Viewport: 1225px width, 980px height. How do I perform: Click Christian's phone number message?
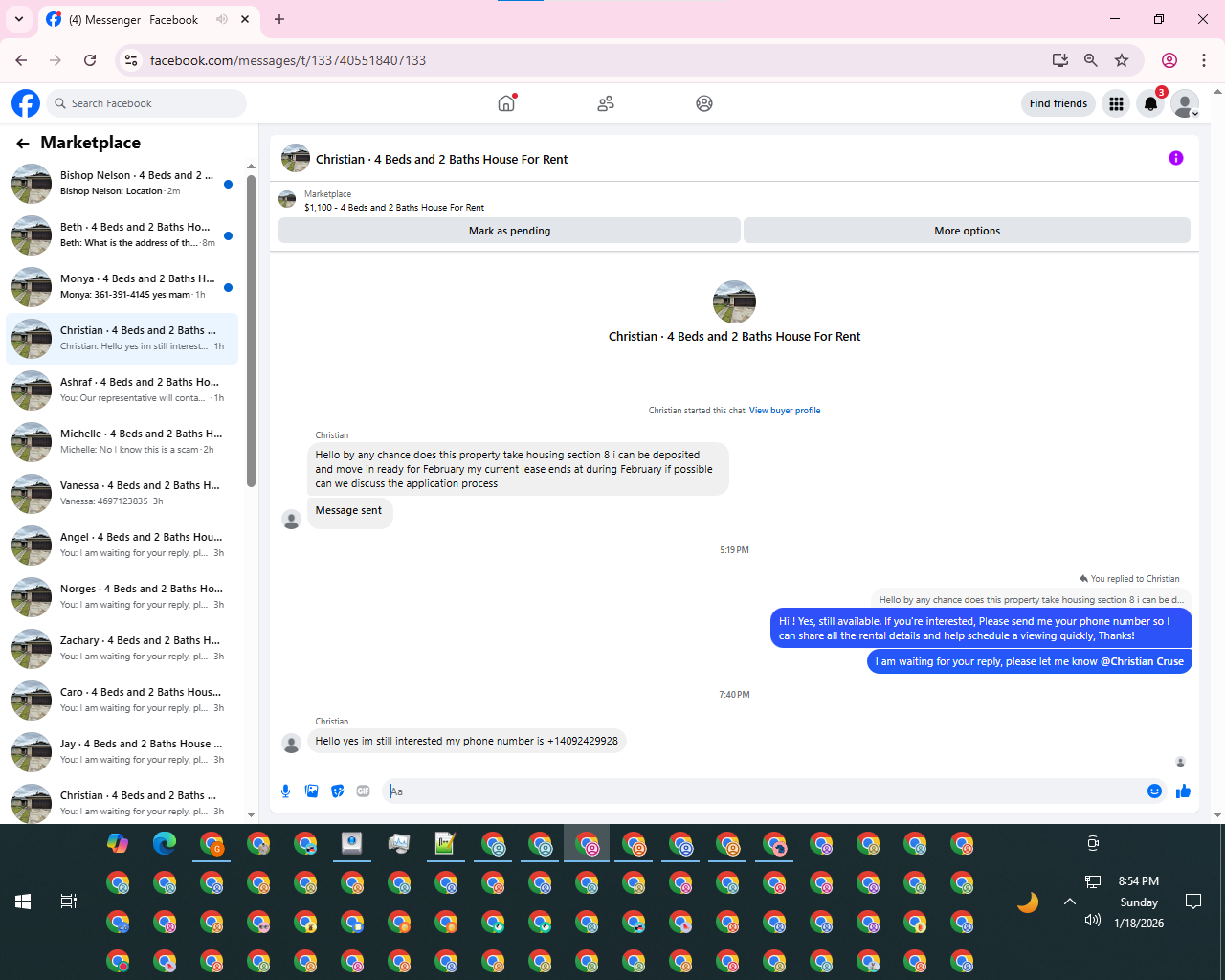pos(466,741)
